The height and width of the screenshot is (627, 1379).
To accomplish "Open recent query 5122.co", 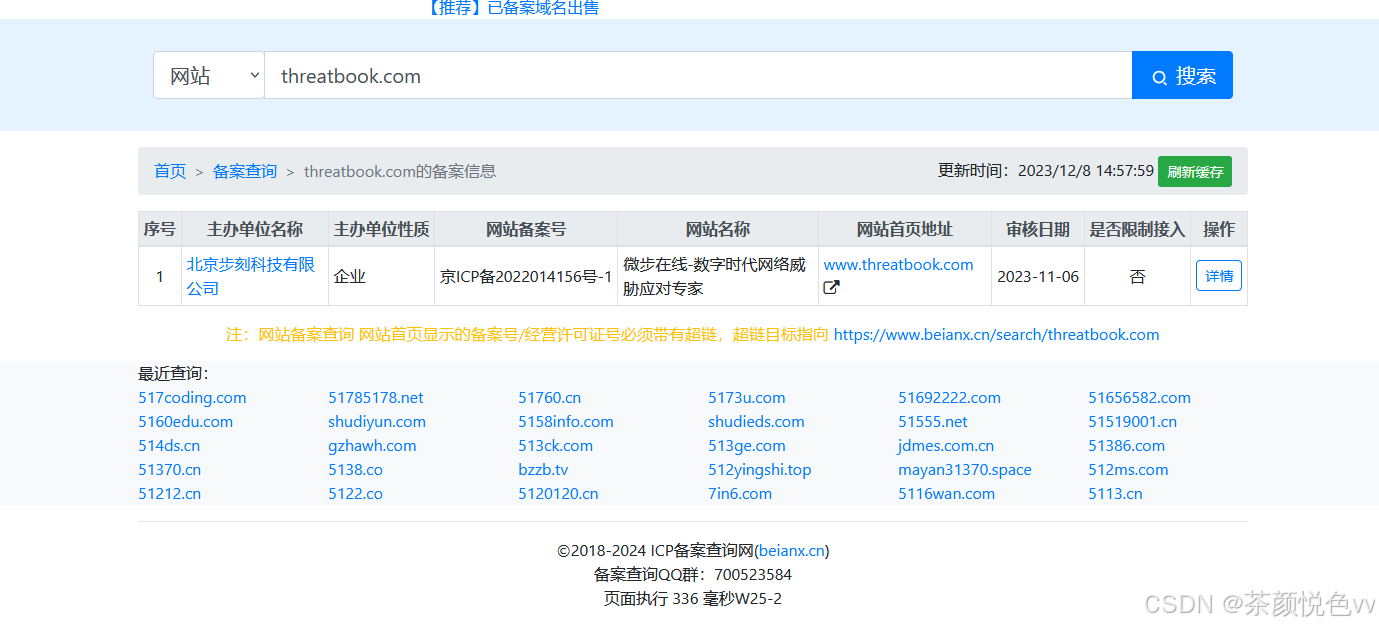I will (355, 494).
